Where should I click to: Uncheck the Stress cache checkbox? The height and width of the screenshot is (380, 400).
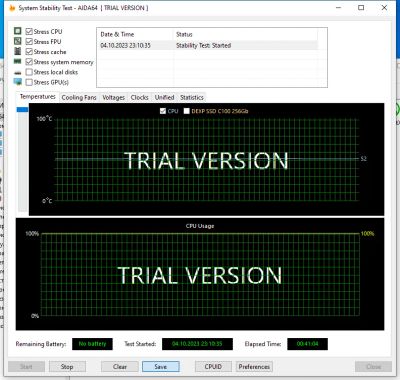(29, 52)
